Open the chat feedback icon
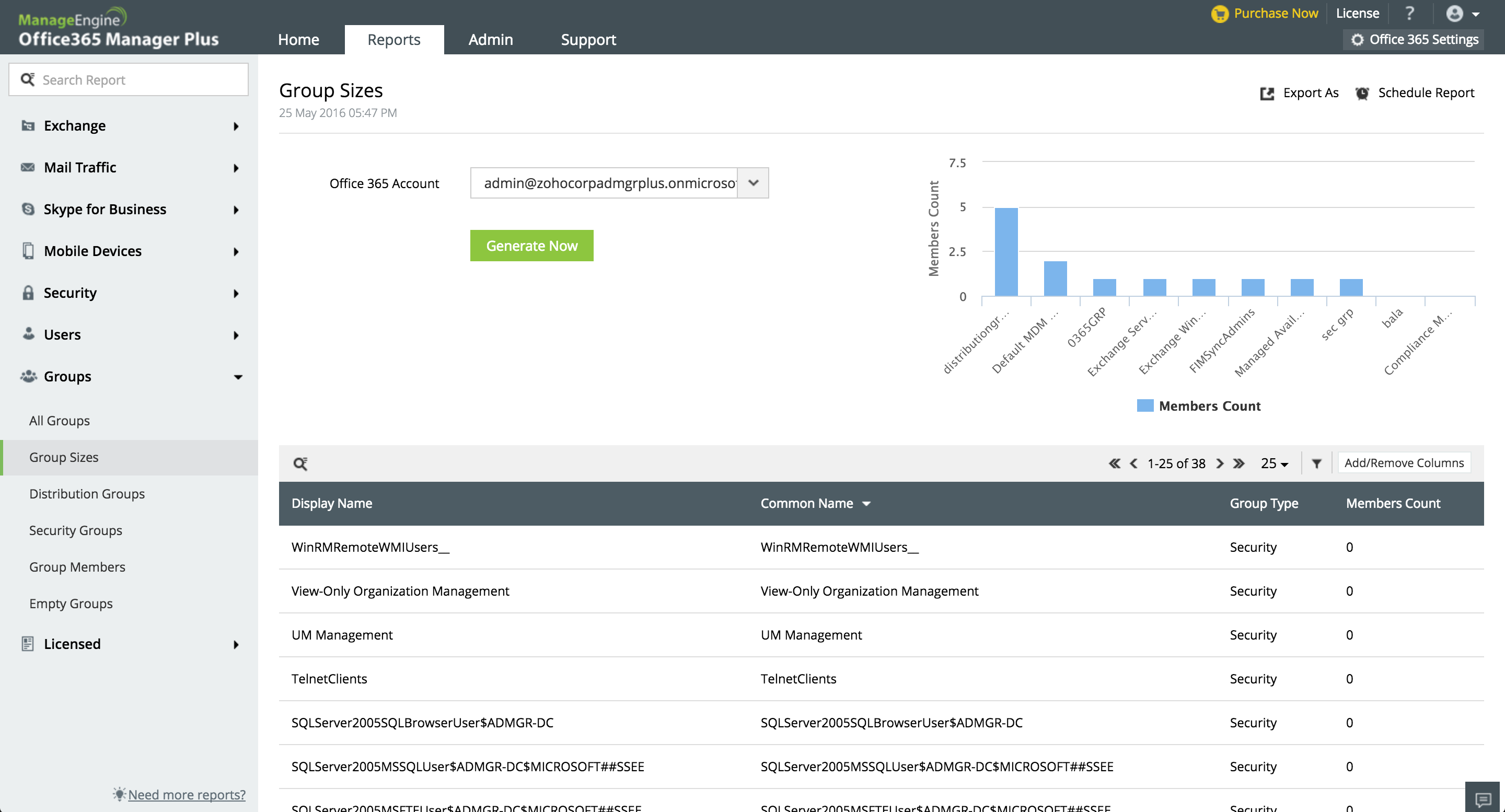Screen dimensions: 1505x812 (x=1483, y=798)
